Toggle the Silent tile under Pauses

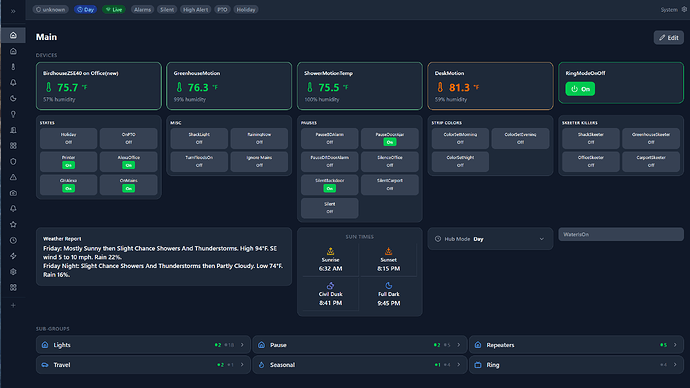[x=330, y=208]
